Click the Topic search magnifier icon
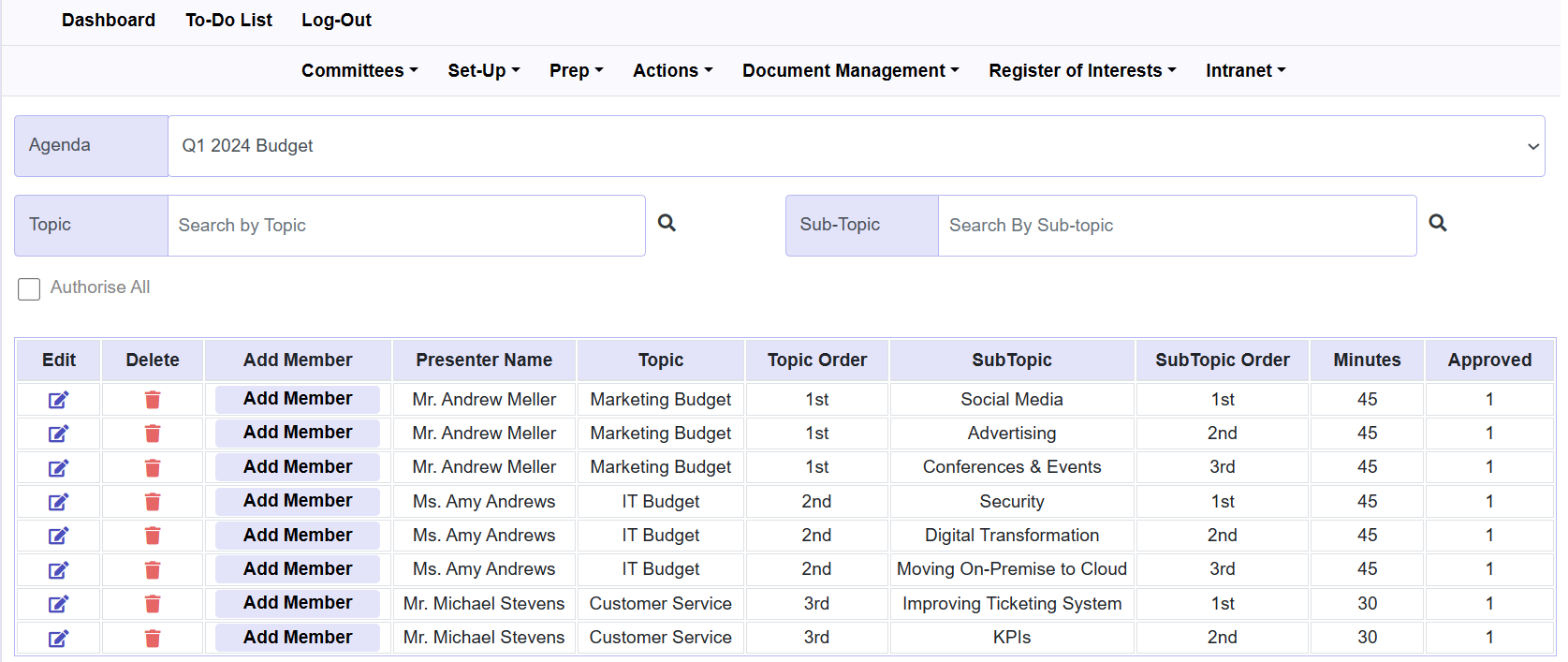The image size is (1568, 662). click(667, 223)
